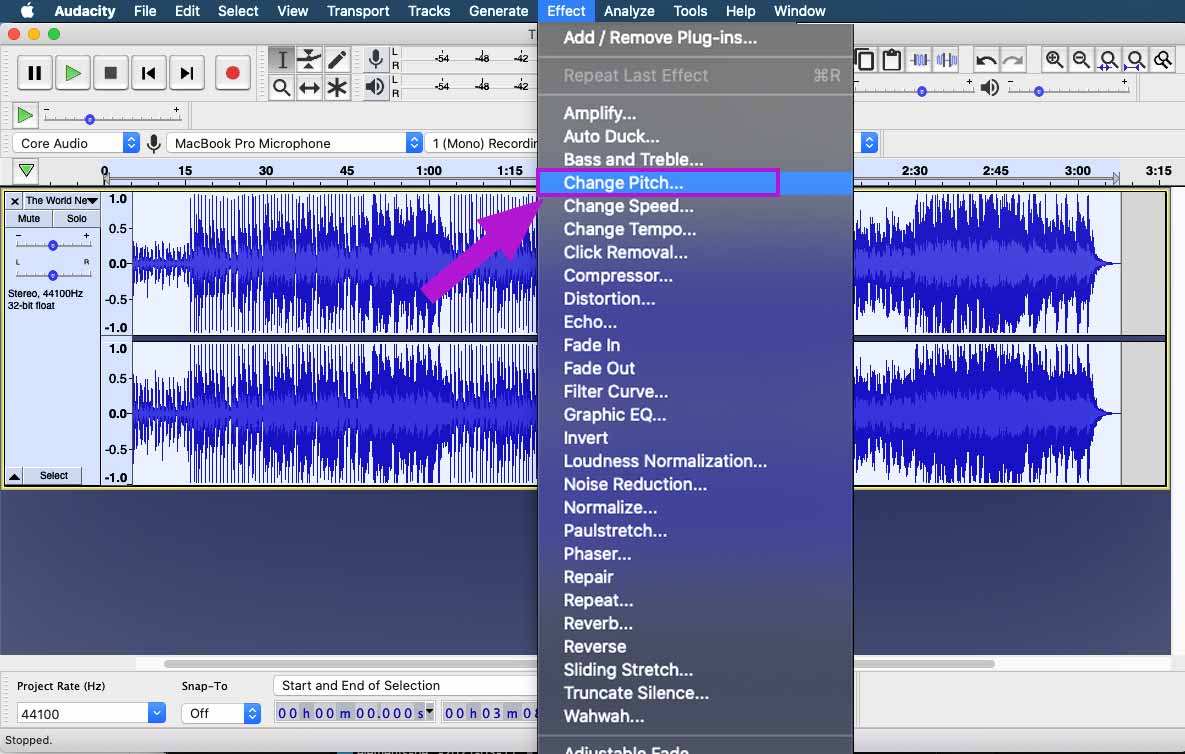Click the playback meter speaker icon
The image size is (1185, 754).
click(x=375, y=87)
